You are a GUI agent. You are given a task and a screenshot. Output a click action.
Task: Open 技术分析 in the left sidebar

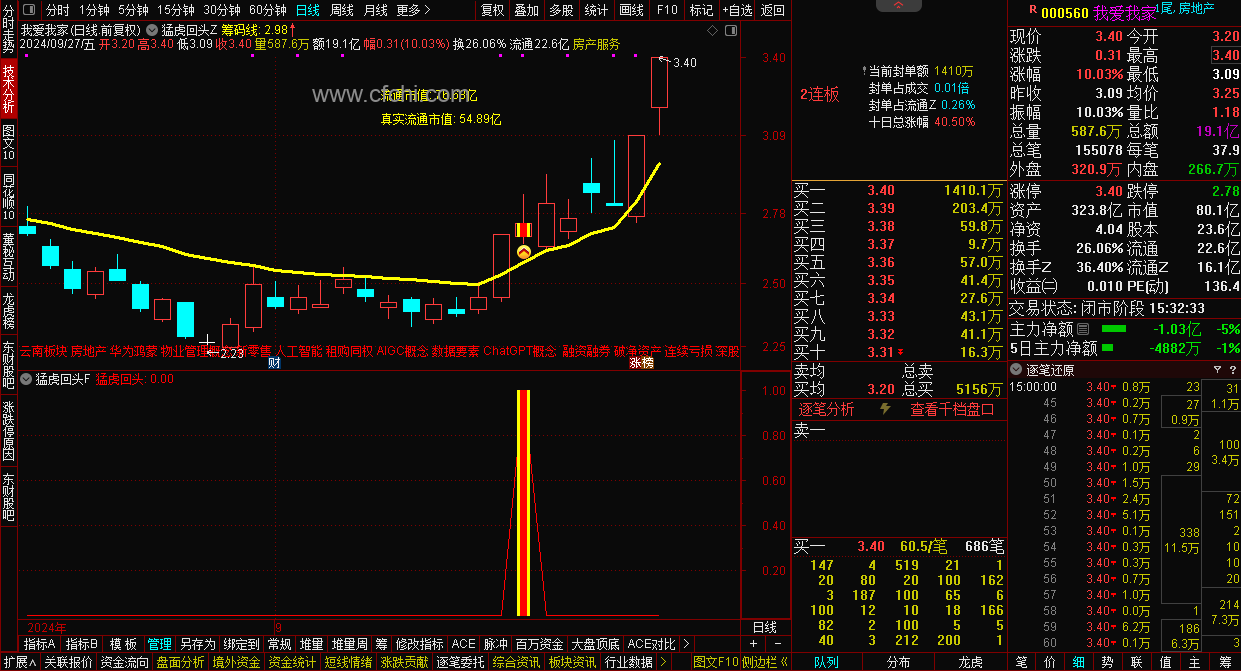tap(8, 87)
